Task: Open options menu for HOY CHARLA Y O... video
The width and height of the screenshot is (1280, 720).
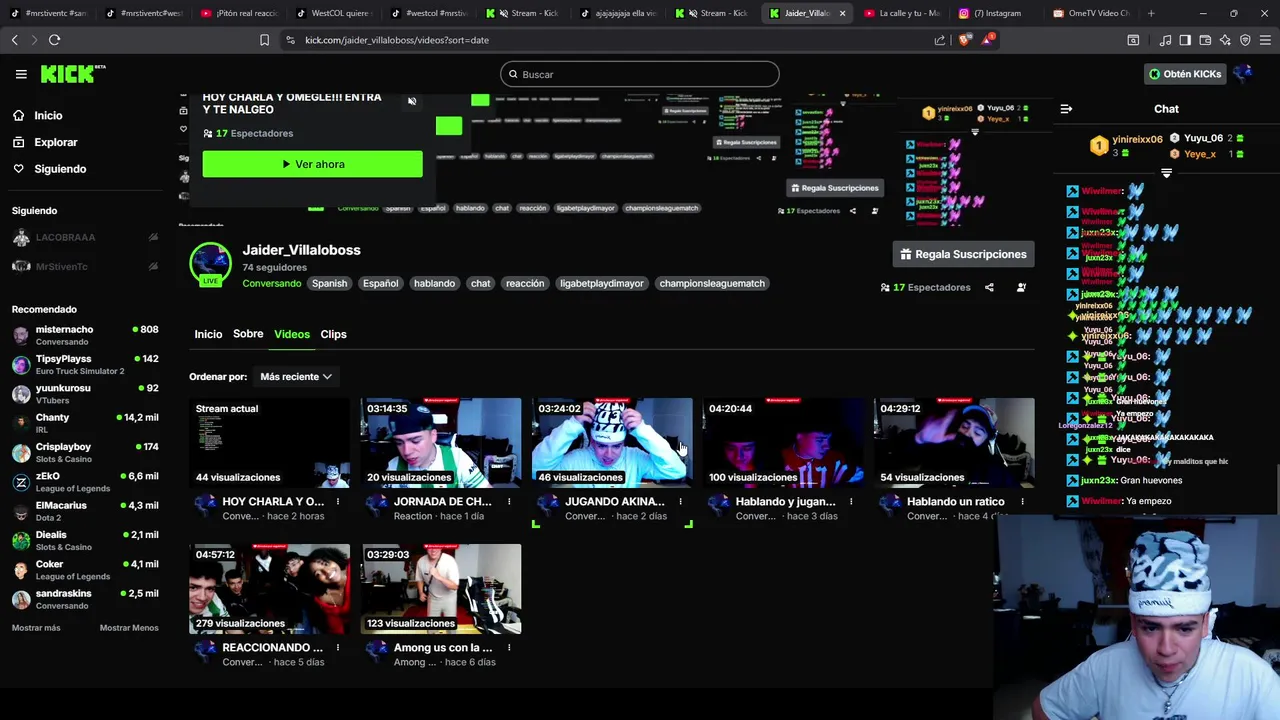Action: (338, 502)
